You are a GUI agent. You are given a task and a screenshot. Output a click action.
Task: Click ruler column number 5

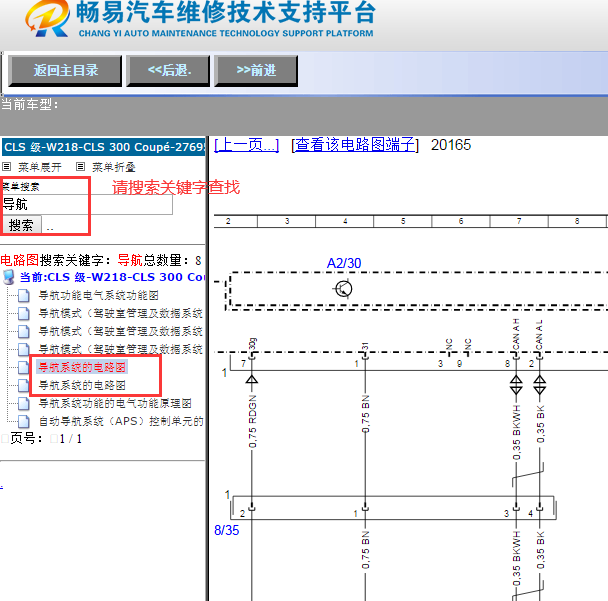pyautogui.click(x=403, y=221)
